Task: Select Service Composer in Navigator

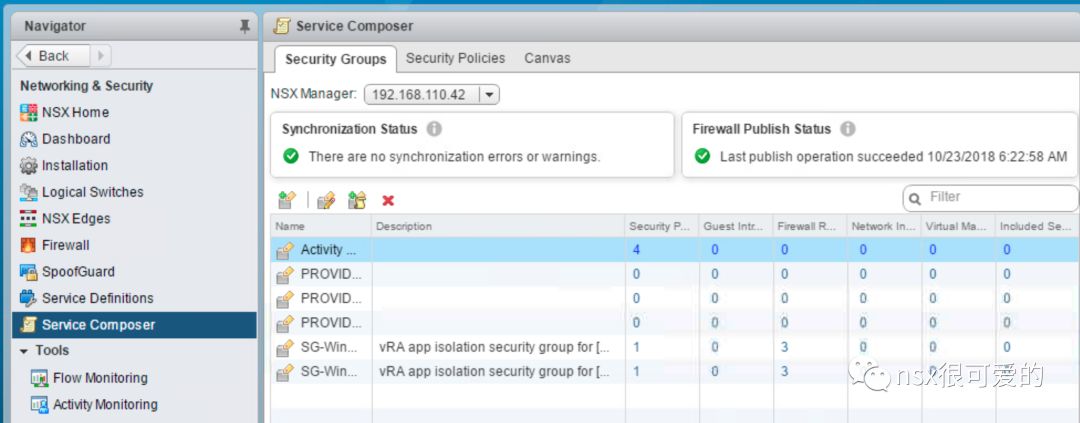Action: click(x=134, y=324)
